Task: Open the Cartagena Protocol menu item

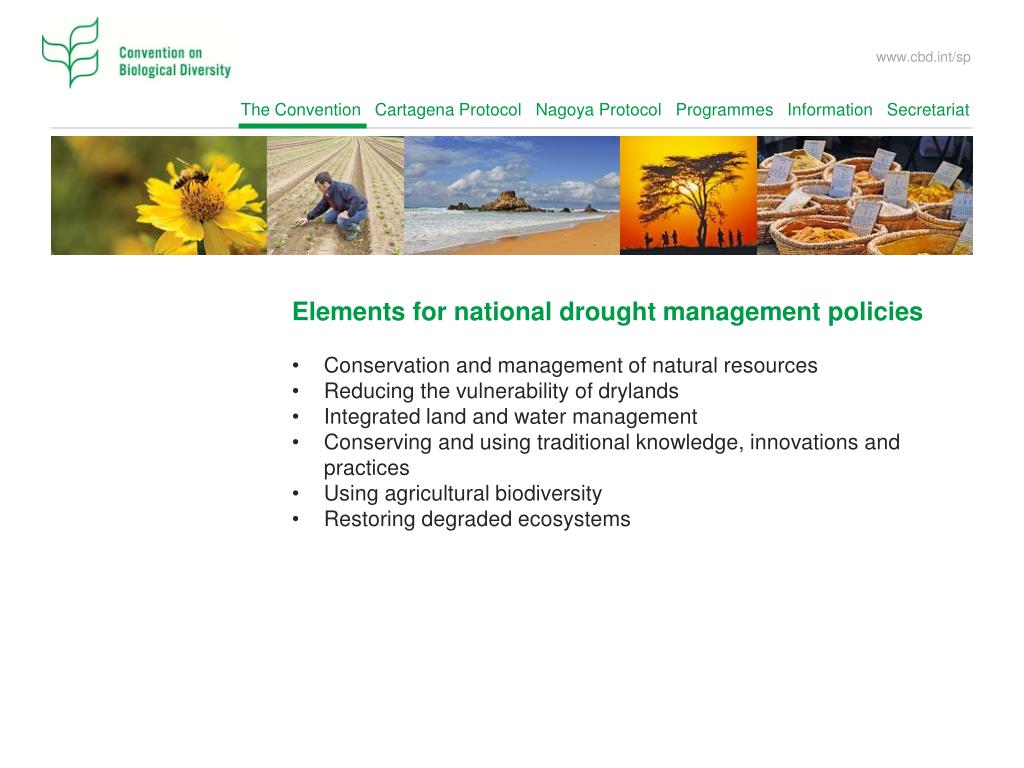Action: (448, 110)
